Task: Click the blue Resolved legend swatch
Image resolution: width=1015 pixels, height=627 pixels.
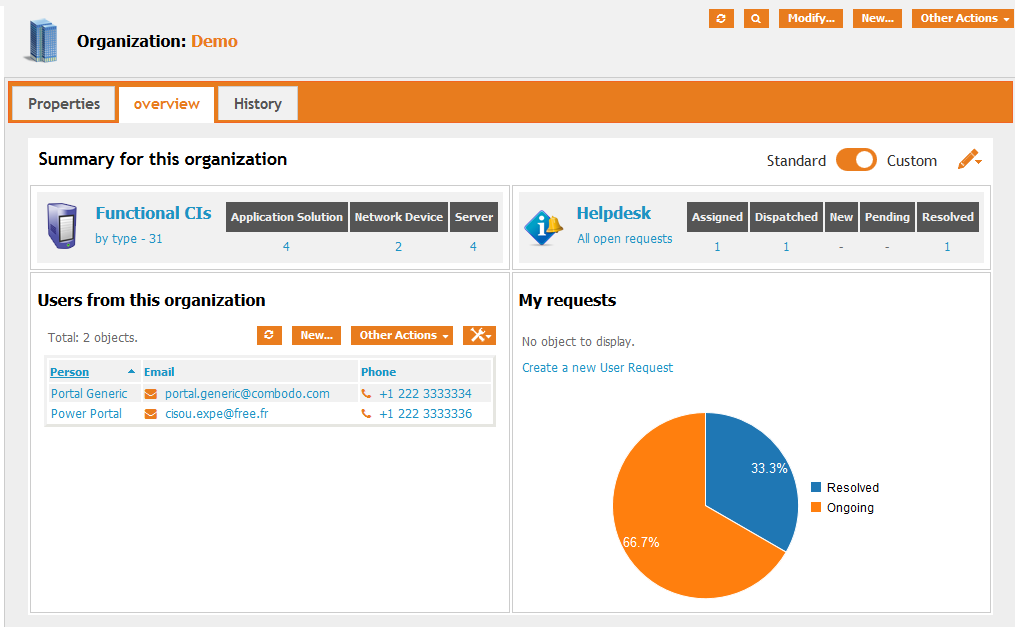Action: point(816,487)
